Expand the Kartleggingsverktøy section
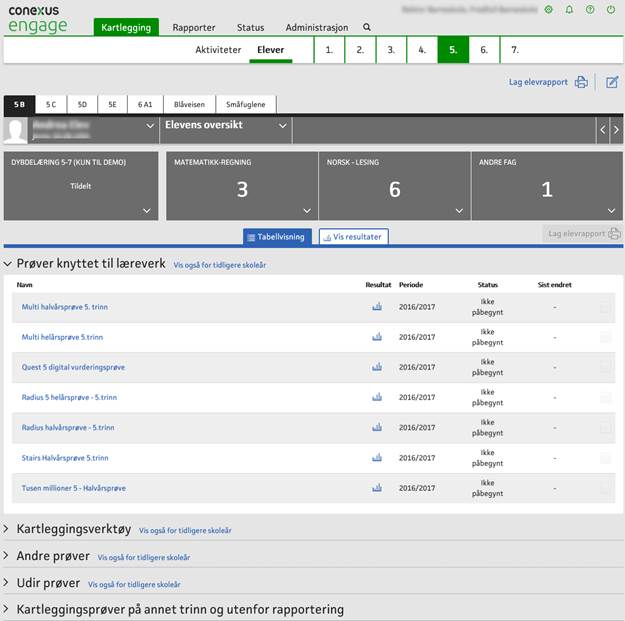 coord(9,528)
